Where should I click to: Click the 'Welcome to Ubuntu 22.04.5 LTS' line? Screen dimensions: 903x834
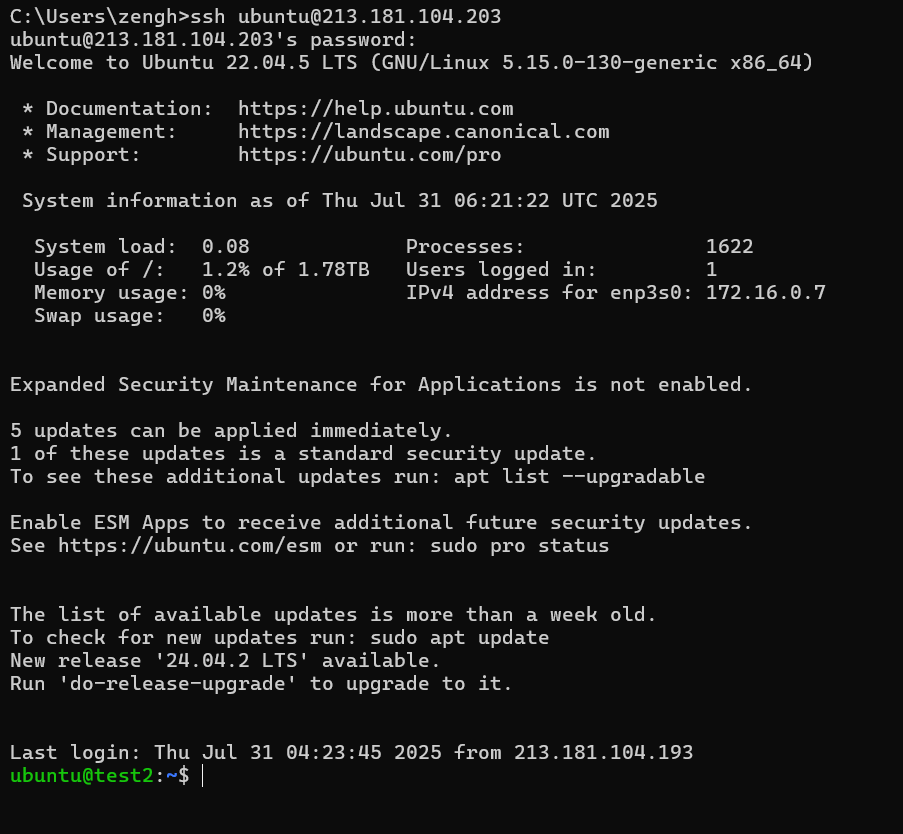(411, 63)
